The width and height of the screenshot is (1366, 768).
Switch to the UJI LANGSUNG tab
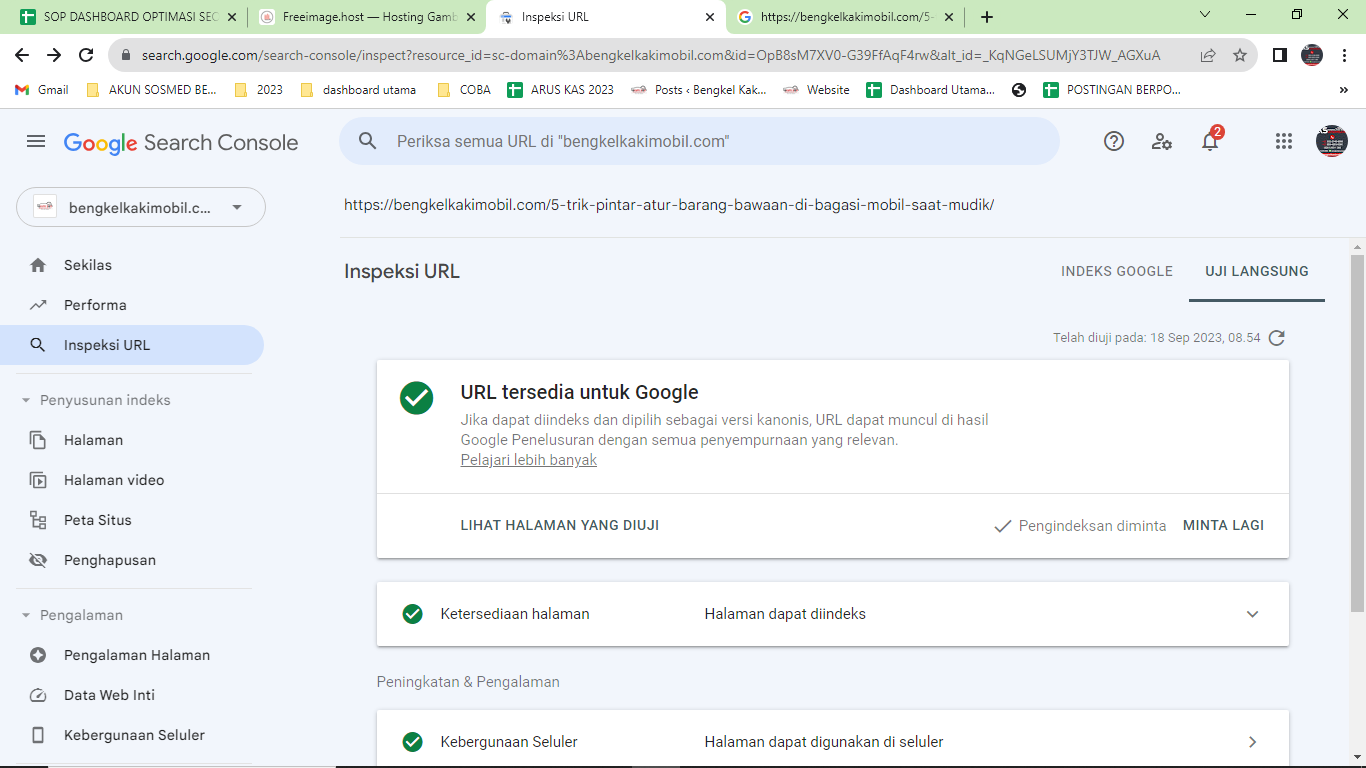(1257, 271)
